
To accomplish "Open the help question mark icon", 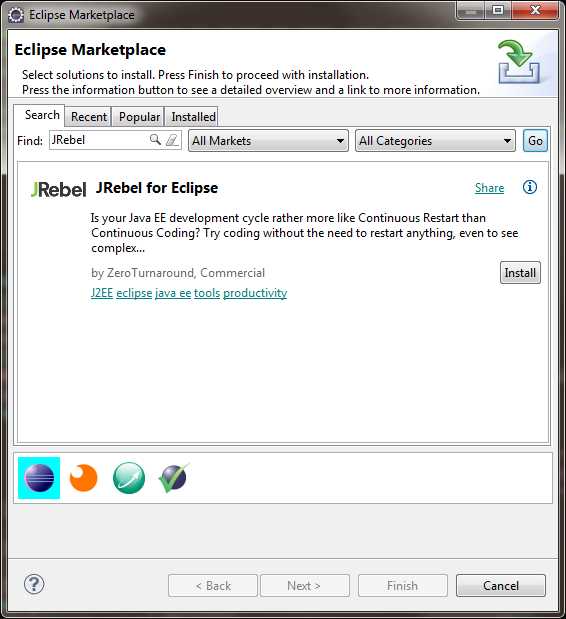I will (34, 584).
